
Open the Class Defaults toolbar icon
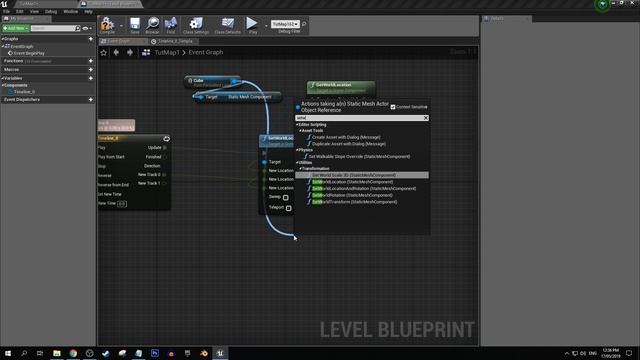[227, 24]
